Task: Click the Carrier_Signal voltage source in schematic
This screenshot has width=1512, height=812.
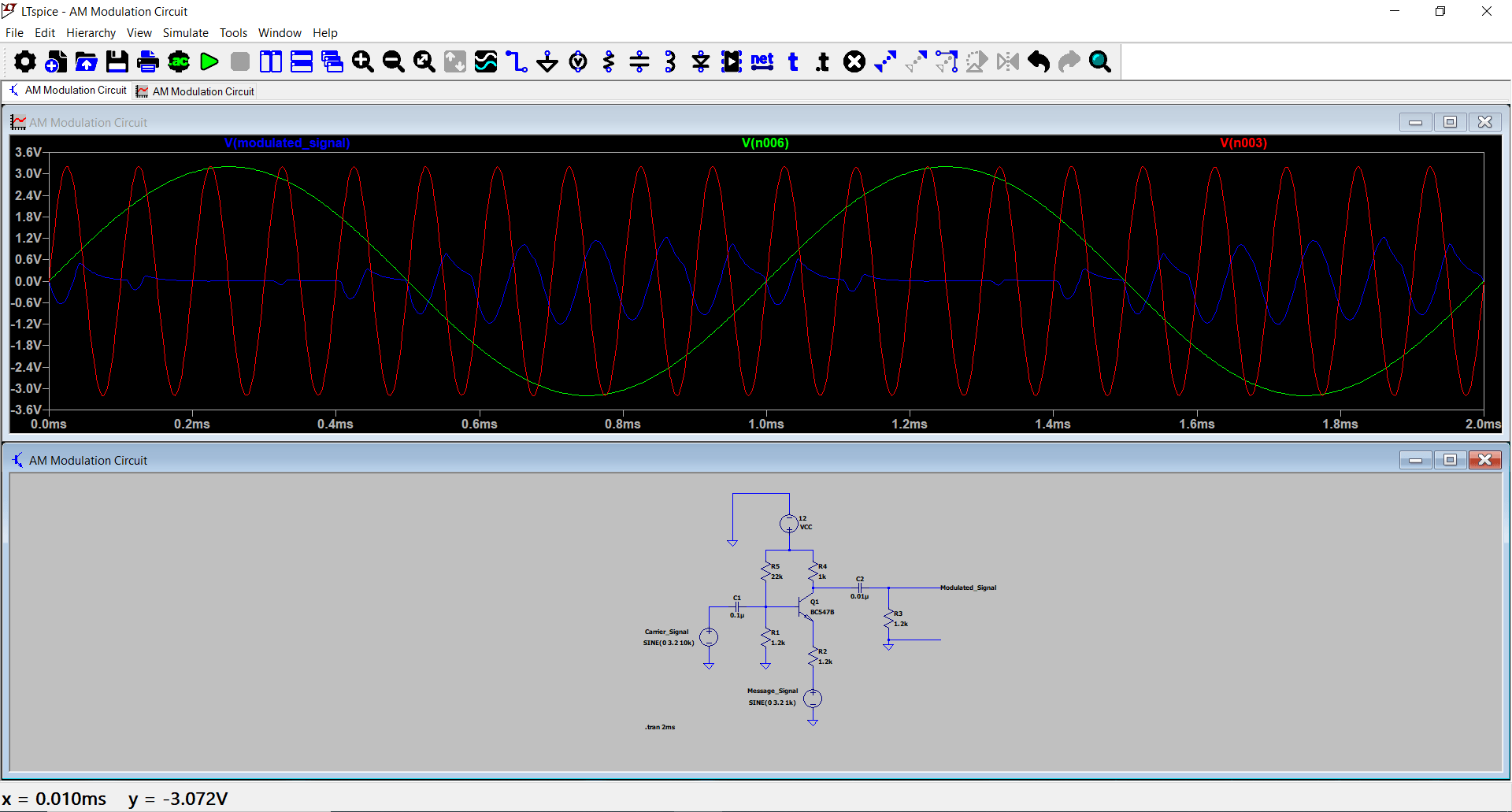Action: pyautogui.click(x=709, y=638)
